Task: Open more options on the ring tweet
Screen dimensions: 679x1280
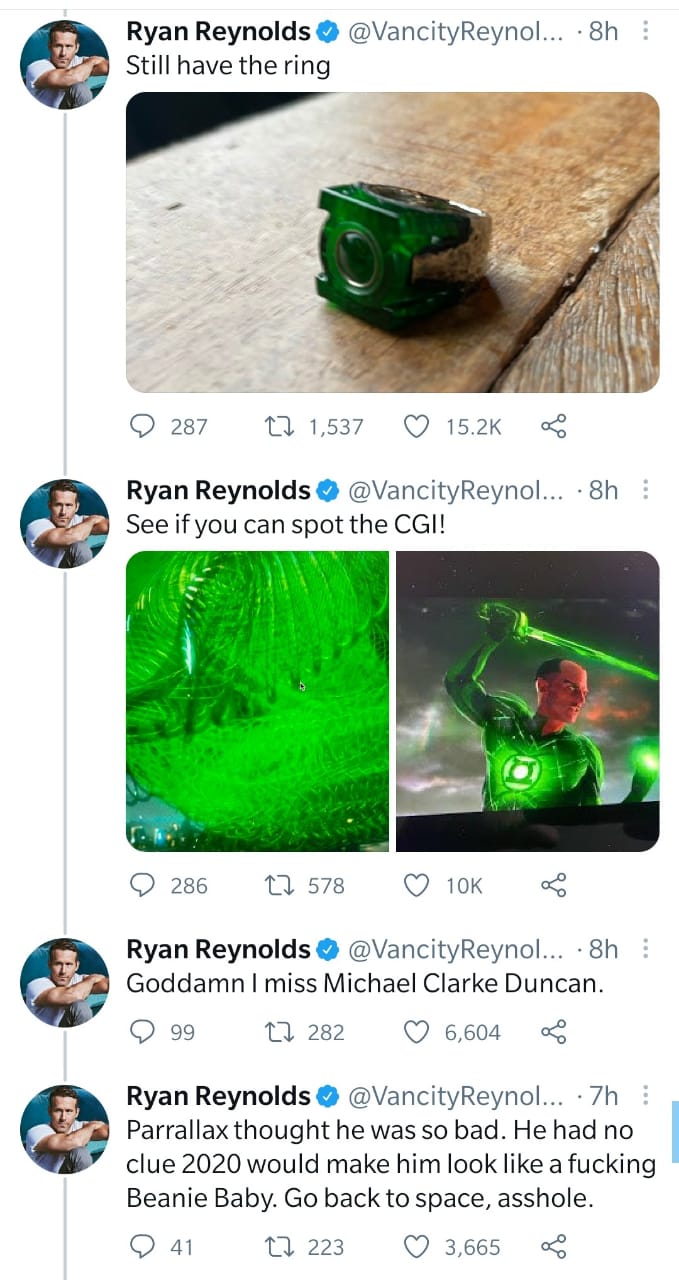Action: click(645, 32)
